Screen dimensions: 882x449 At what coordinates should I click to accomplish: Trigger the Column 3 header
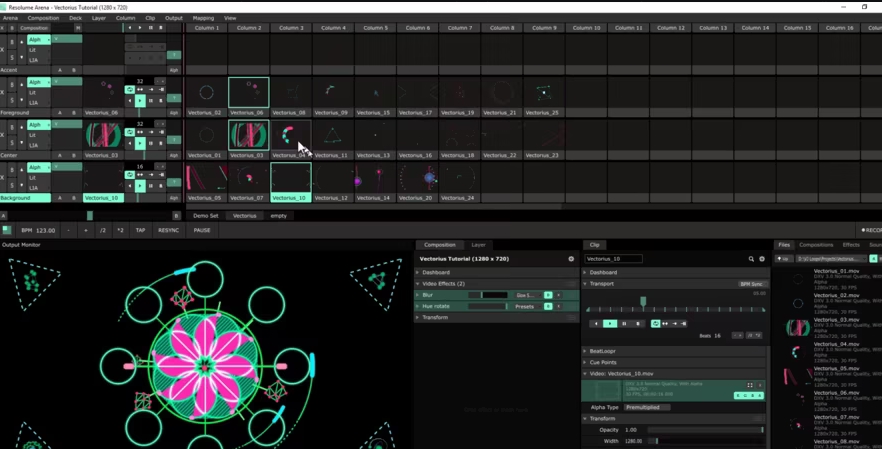tap(291, 28)
